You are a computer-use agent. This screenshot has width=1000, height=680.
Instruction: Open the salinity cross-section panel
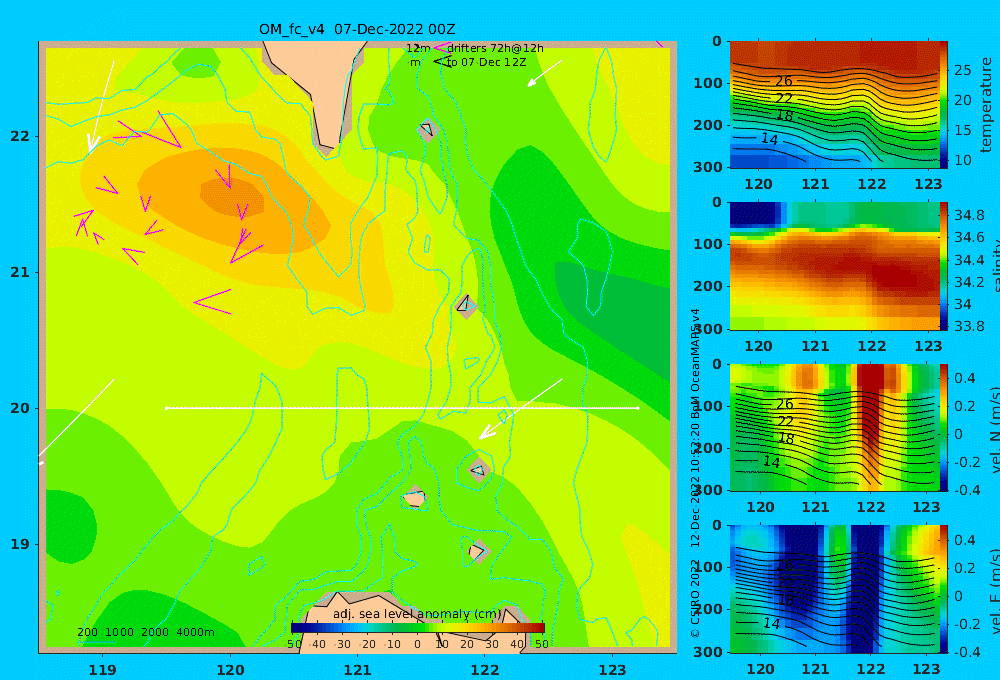pyautogui.click(x=835, y=266)
